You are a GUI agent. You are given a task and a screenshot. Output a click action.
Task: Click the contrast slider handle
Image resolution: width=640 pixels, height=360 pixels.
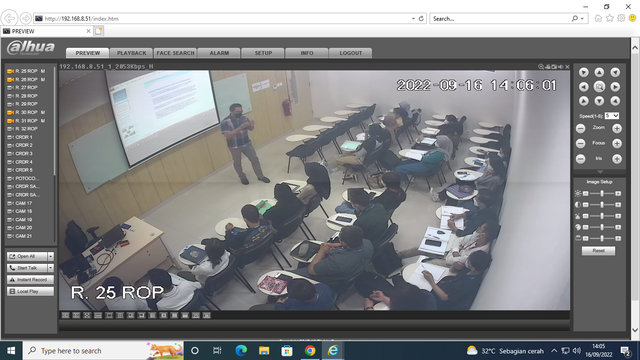(x=602, y=204)
